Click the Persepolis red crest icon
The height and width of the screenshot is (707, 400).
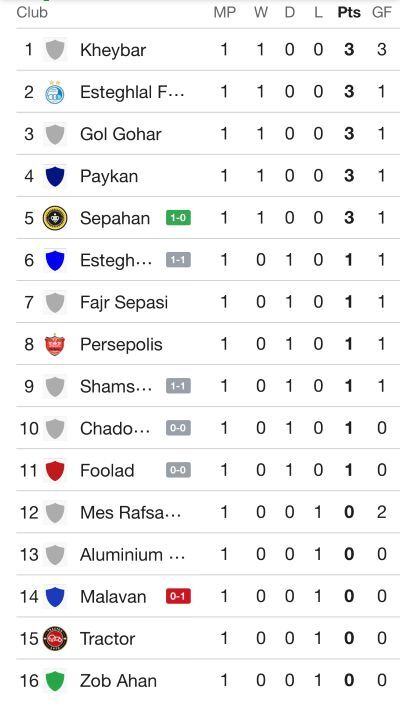pyautogui.click(x=55, y=344)
